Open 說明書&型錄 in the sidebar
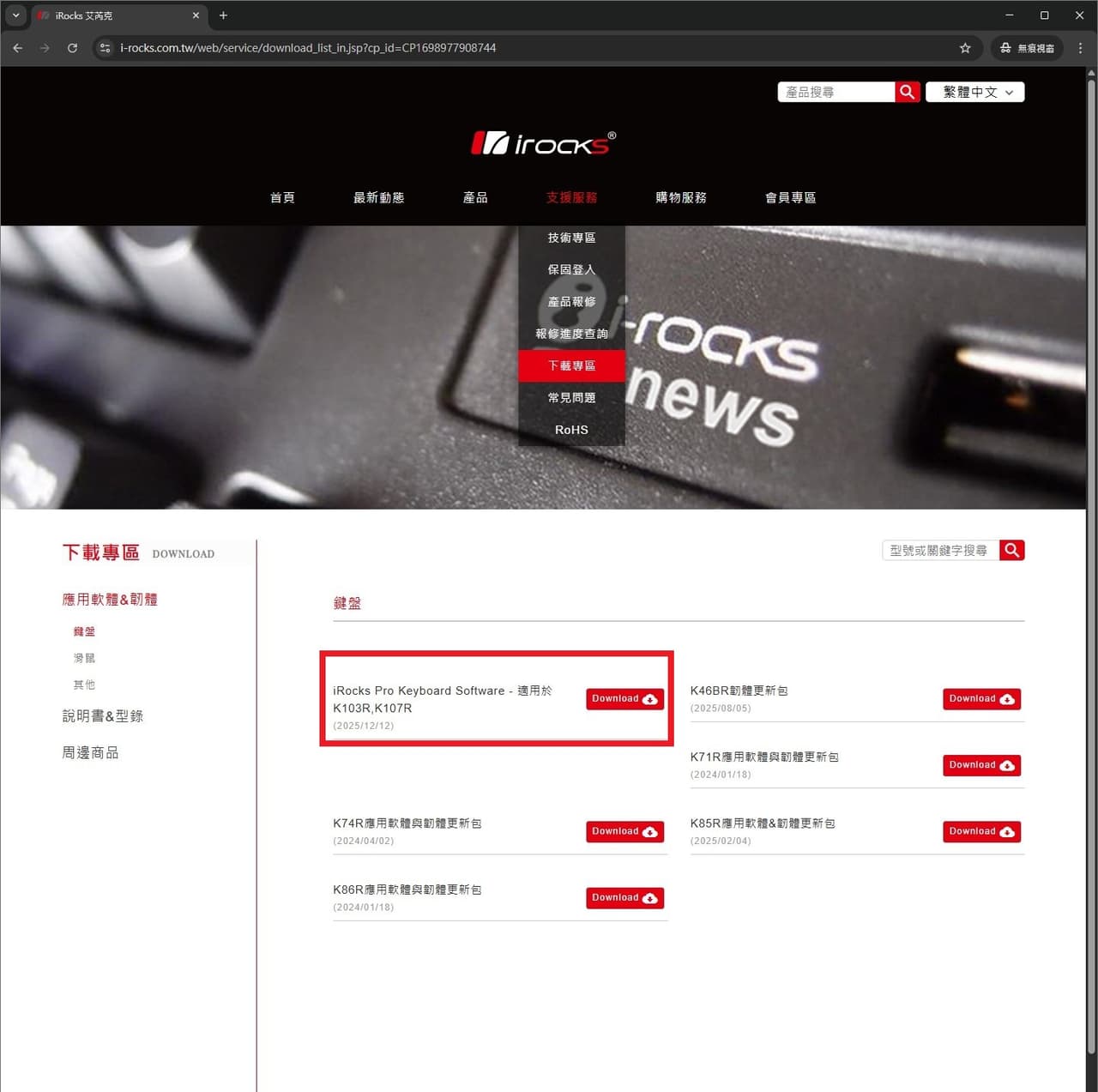 [103, 715]
